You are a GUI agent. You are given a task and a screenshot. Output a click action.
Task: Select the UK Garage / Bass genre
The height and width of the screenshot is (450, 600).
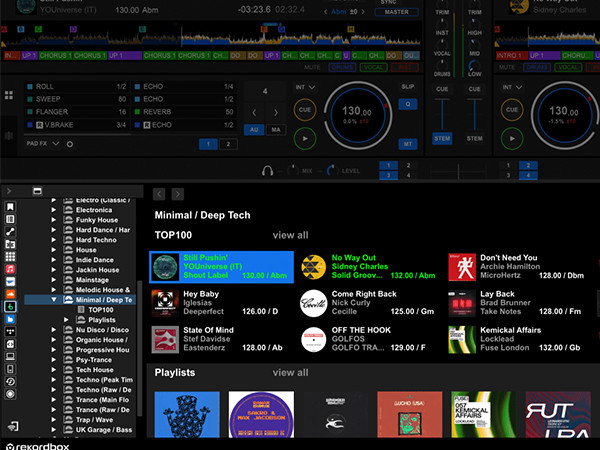pos(104,430)
